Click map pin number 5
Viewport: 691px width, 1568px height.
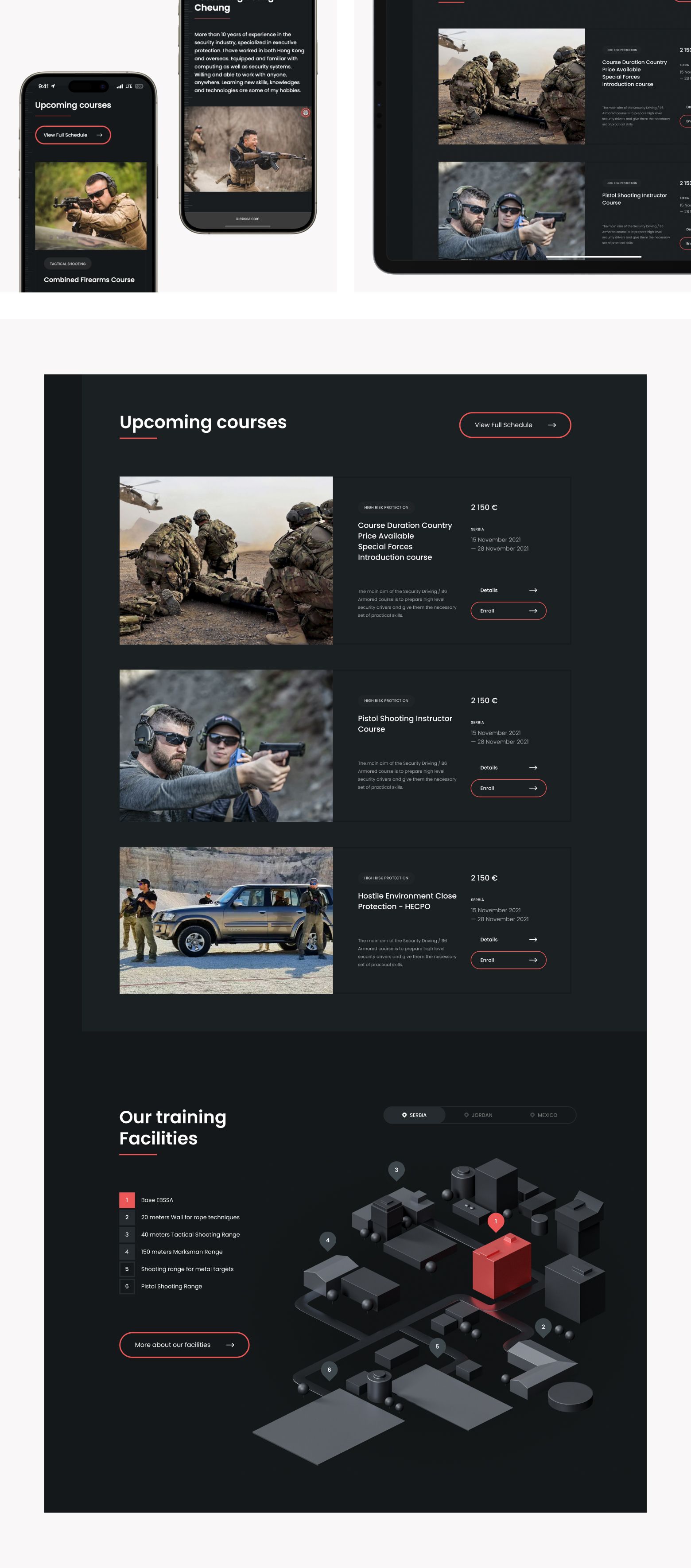click(x=437, y=1346)
